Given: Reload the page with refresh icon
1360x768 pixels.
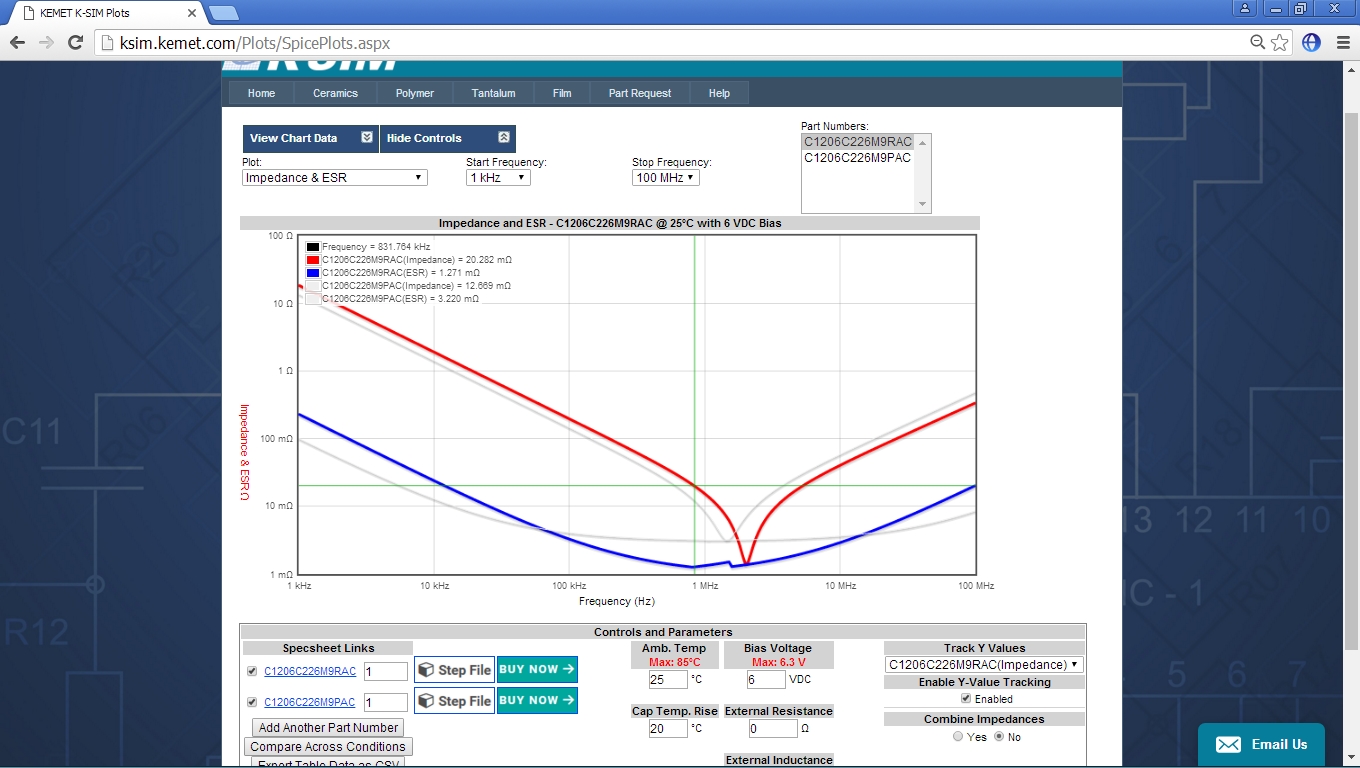Looking at the screenshot, I should 75,43.
